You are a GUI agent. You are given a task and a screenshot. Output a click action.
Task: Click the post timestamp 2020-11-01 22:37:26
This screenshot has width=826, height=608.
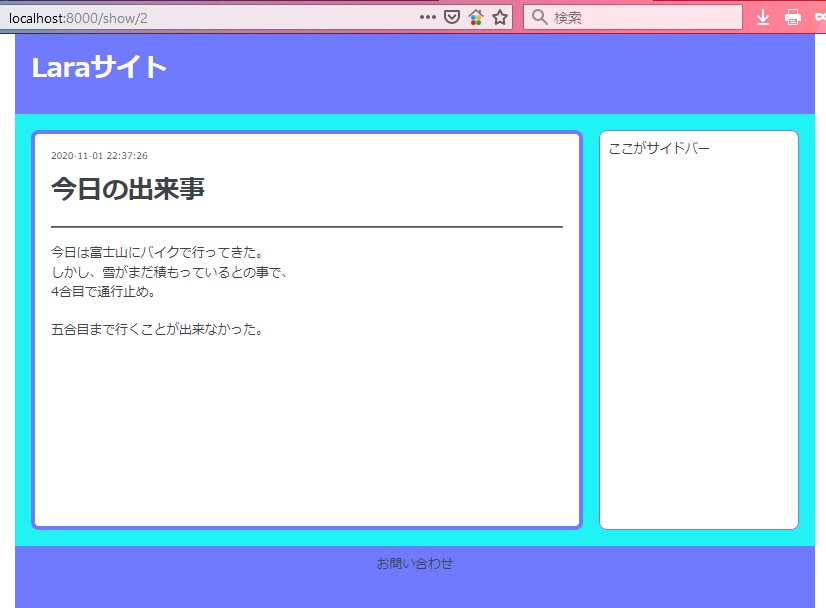tap(99, 156)
